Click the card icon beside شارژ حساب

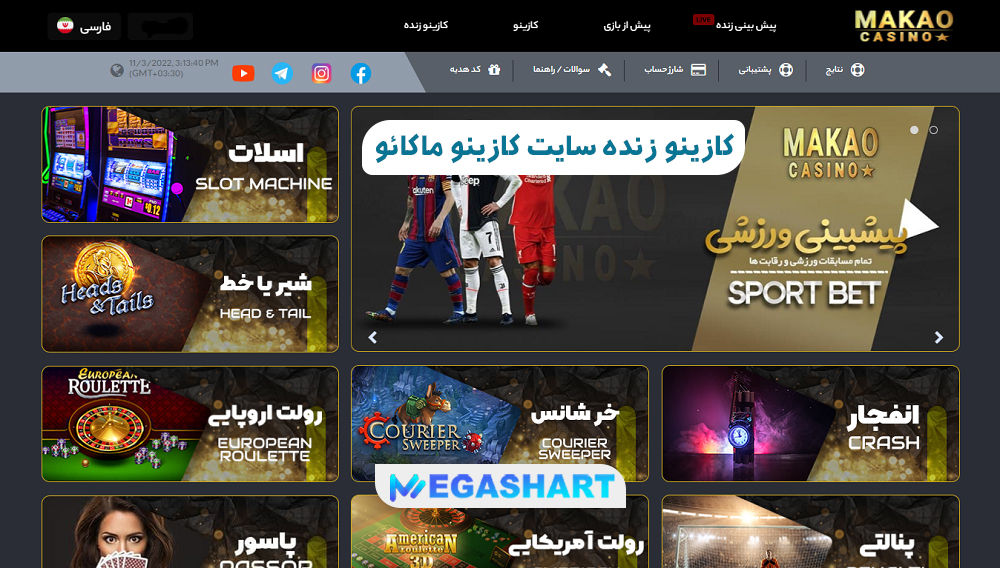[698, 69]
